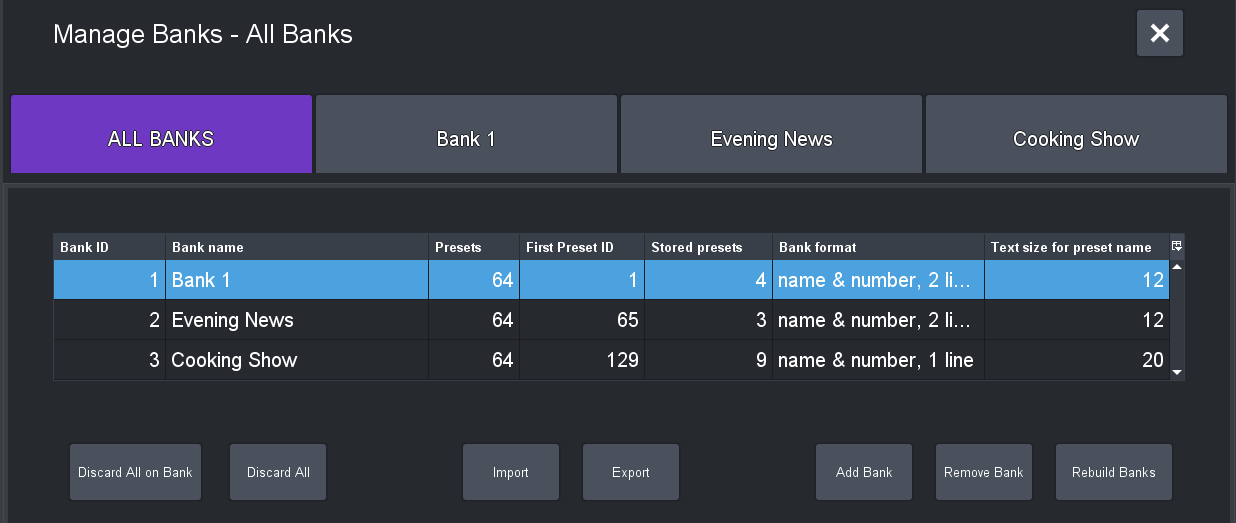Viewport: 1236px width, 523px height.
Task: Click Bank ID cell 1
Action: [x=110, y=280]
